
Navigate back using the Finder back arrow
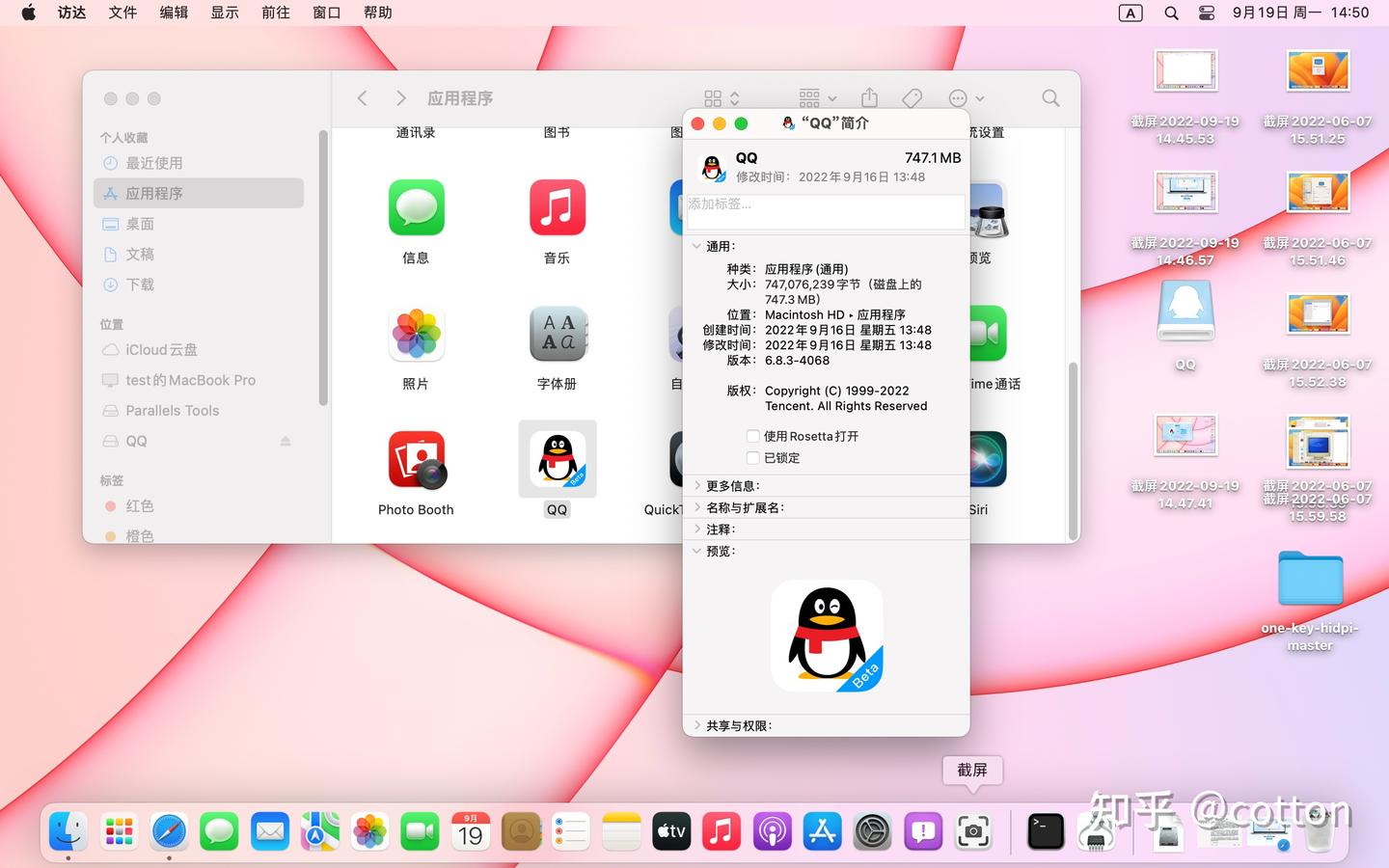coord(362,97)
